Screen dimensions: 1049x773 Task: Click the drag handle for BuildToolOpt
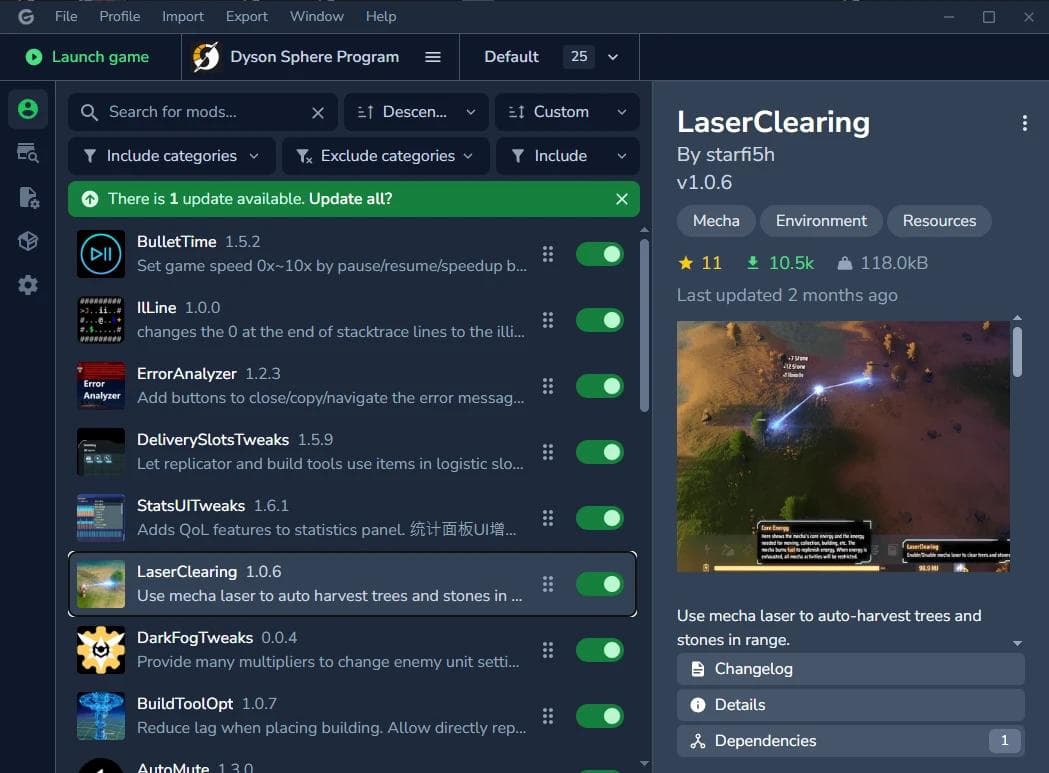point(548,716)
